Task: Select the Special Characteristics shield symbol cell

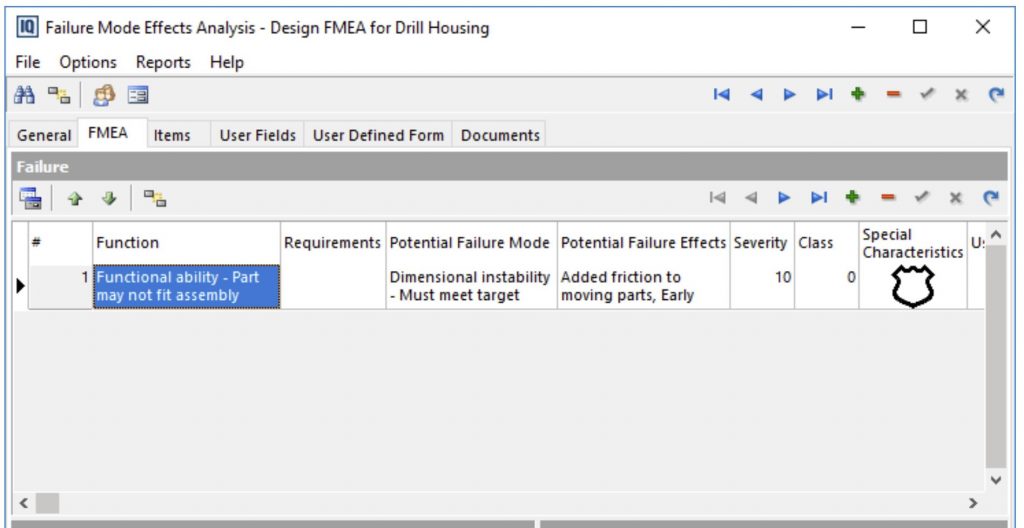Action: point(912,287)
